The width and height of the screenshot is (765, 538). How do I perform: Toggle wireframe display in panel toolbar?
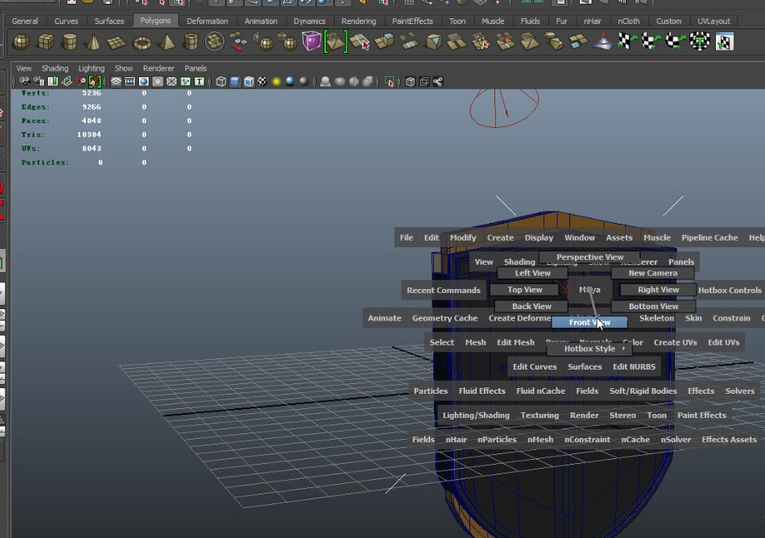[219, 82]
